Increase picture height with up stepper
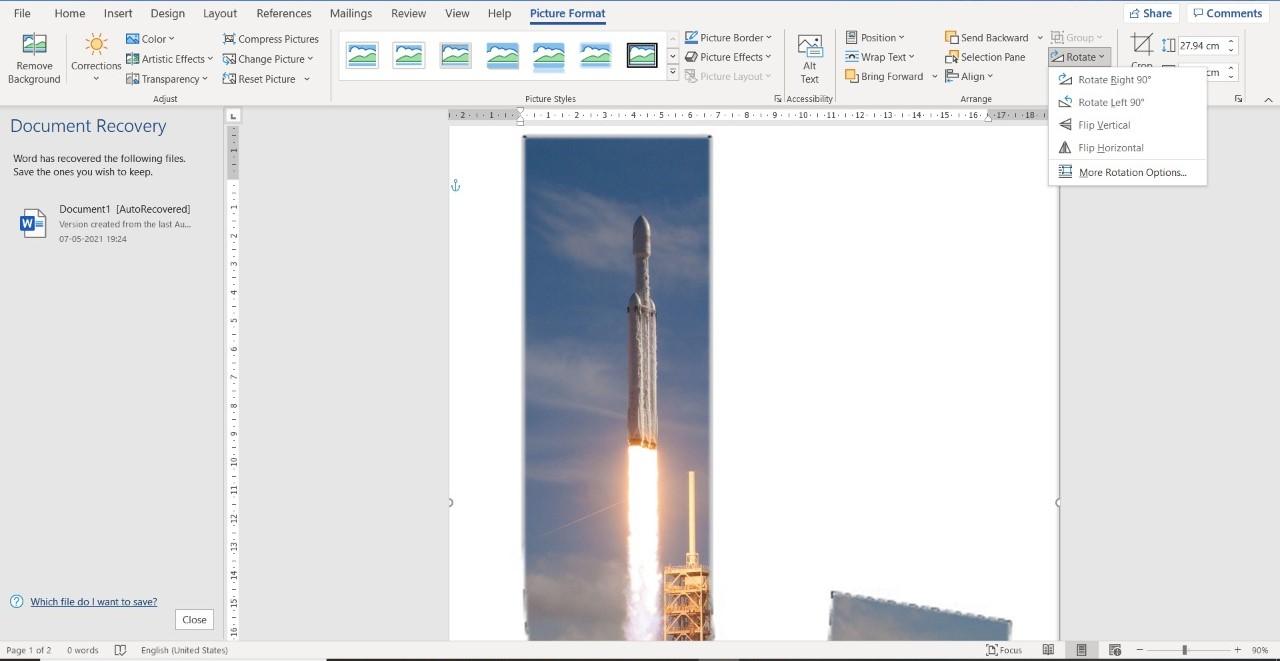 1231,42
